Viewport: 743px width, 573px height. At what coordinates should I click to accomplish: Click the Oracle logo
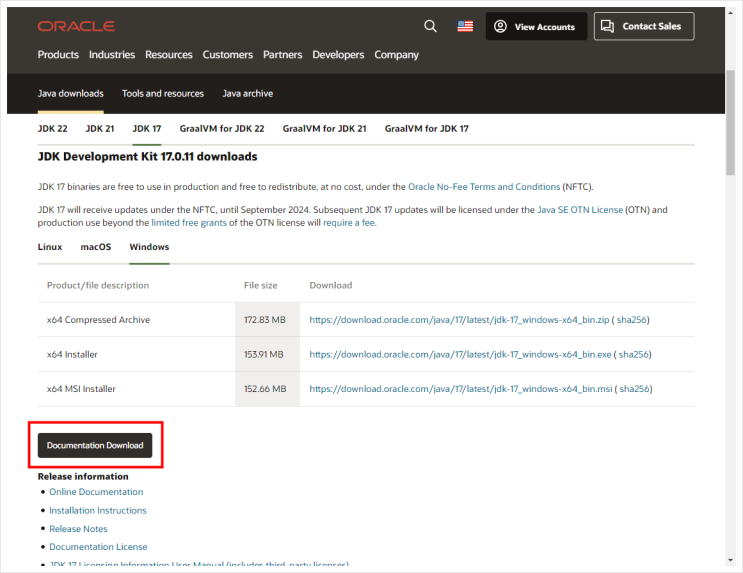coord(76,26)
